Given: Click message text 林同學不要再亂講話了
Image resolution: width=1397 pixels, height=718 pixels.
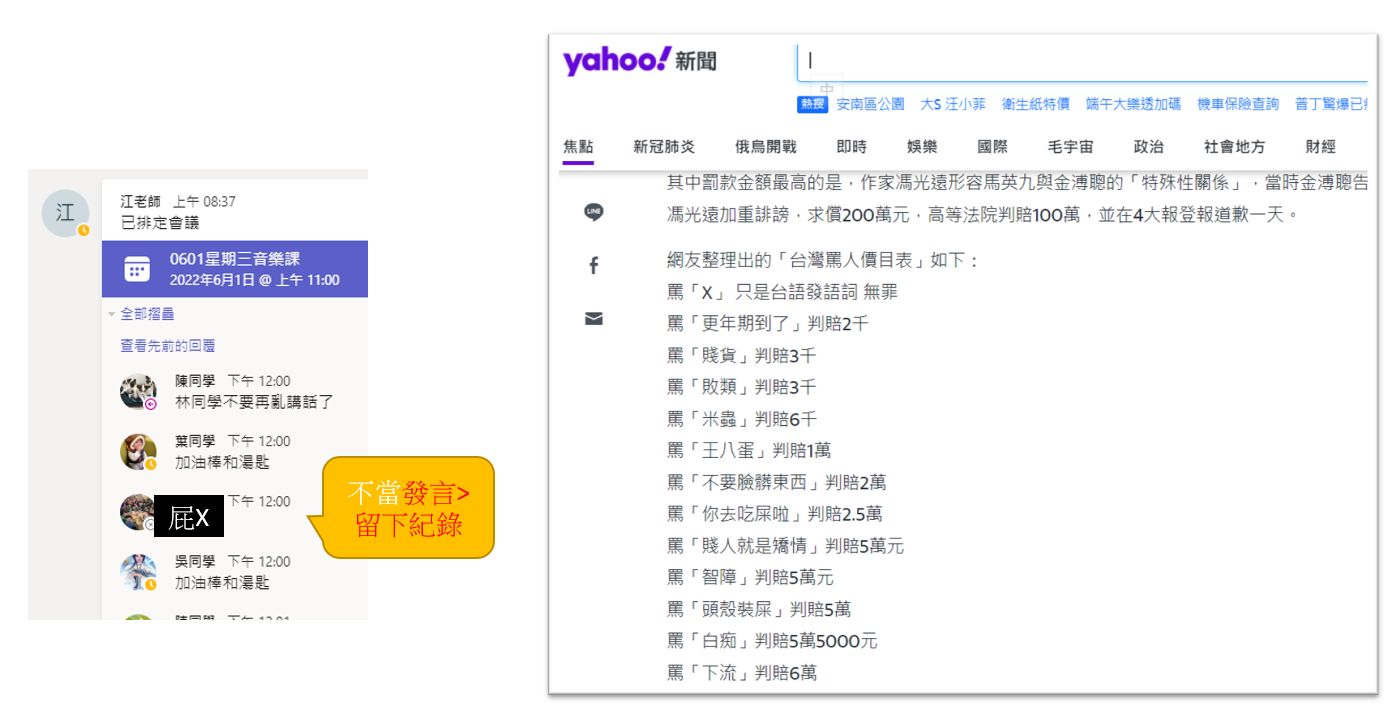Looking at the screenshot, I should pyautogui.click(x=254, y=402).
